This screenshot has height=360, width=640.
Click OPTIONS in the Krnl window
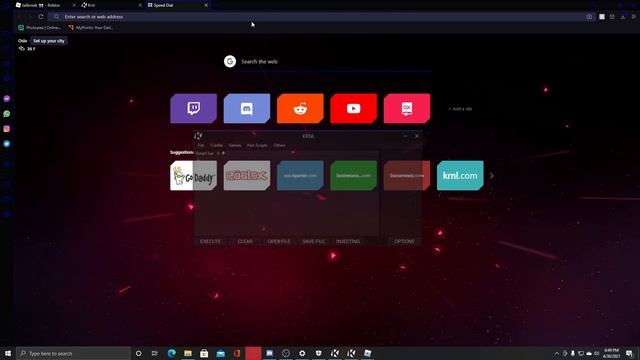(404, 241)
